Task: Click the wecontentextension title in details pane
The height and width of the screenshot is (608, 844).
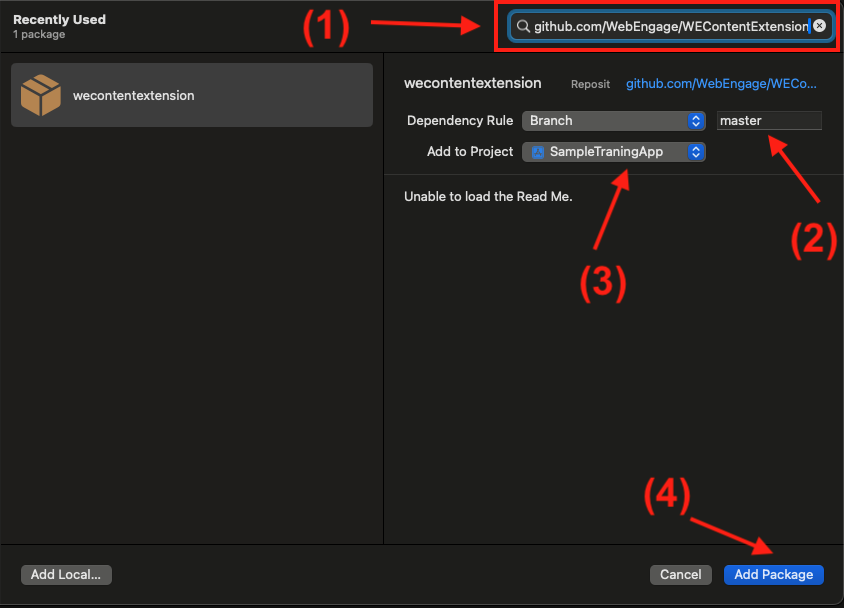Action: coord(473,83)
